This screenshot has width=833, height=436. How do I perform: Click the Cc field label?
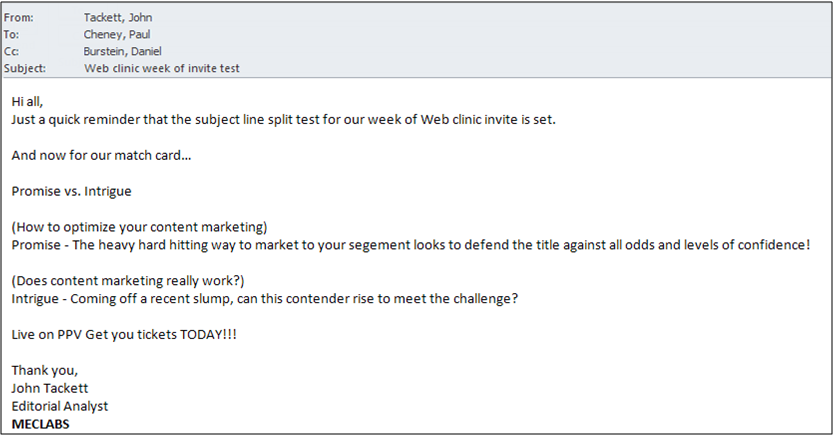coord(12,51)
